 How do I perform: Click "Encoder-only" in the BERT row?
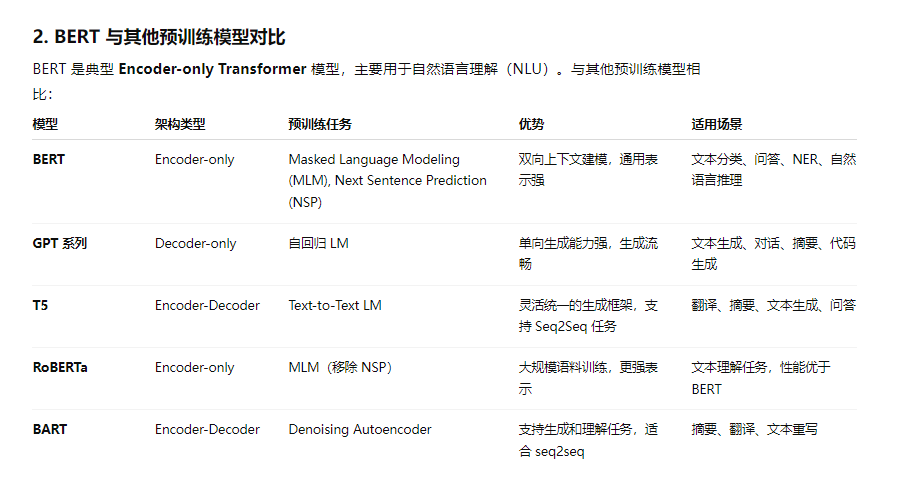point(194,159)
